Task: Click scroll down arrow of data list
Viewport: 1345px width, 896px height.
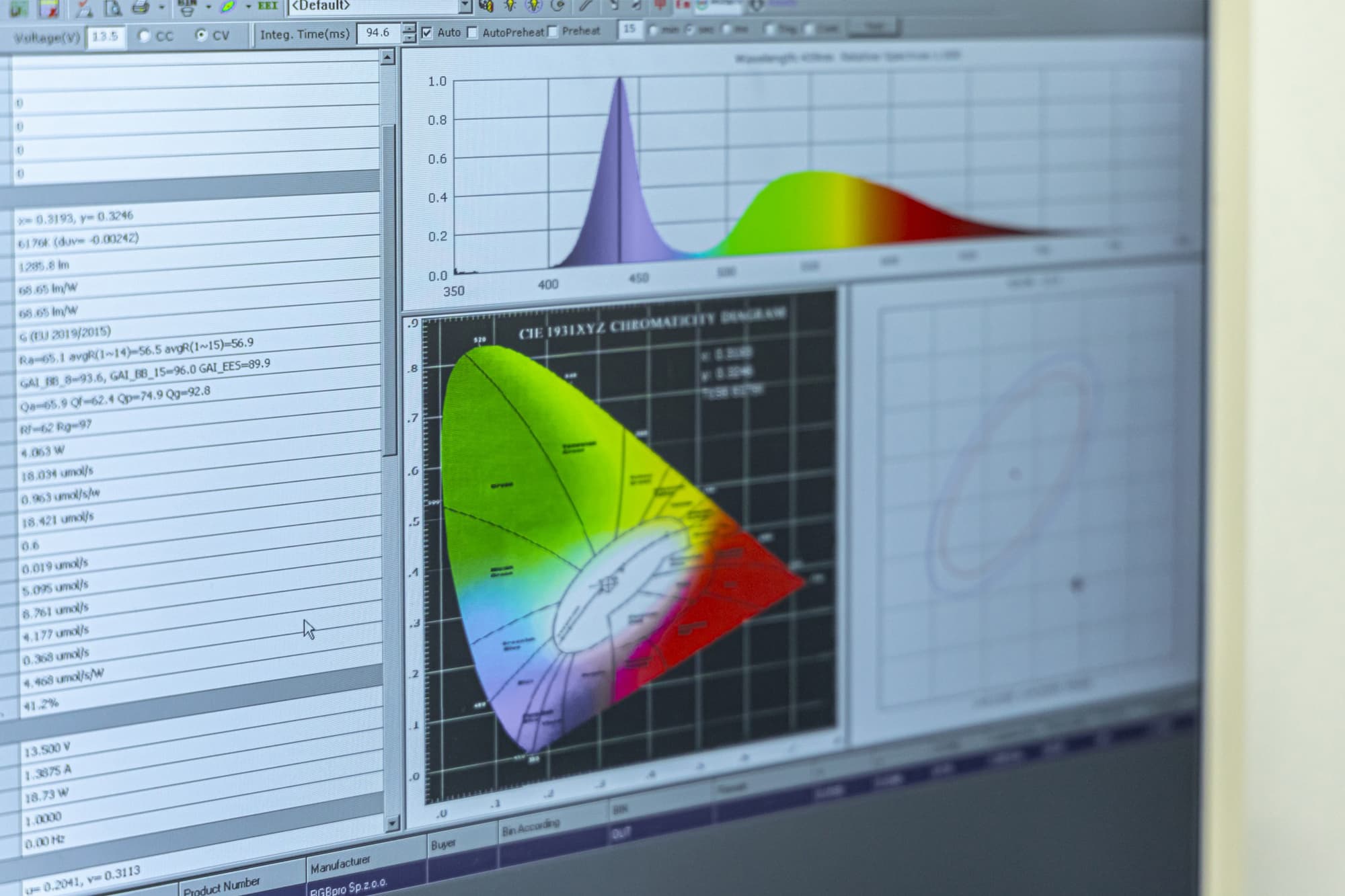Action: pyautogui.click(x=393, y=823)
